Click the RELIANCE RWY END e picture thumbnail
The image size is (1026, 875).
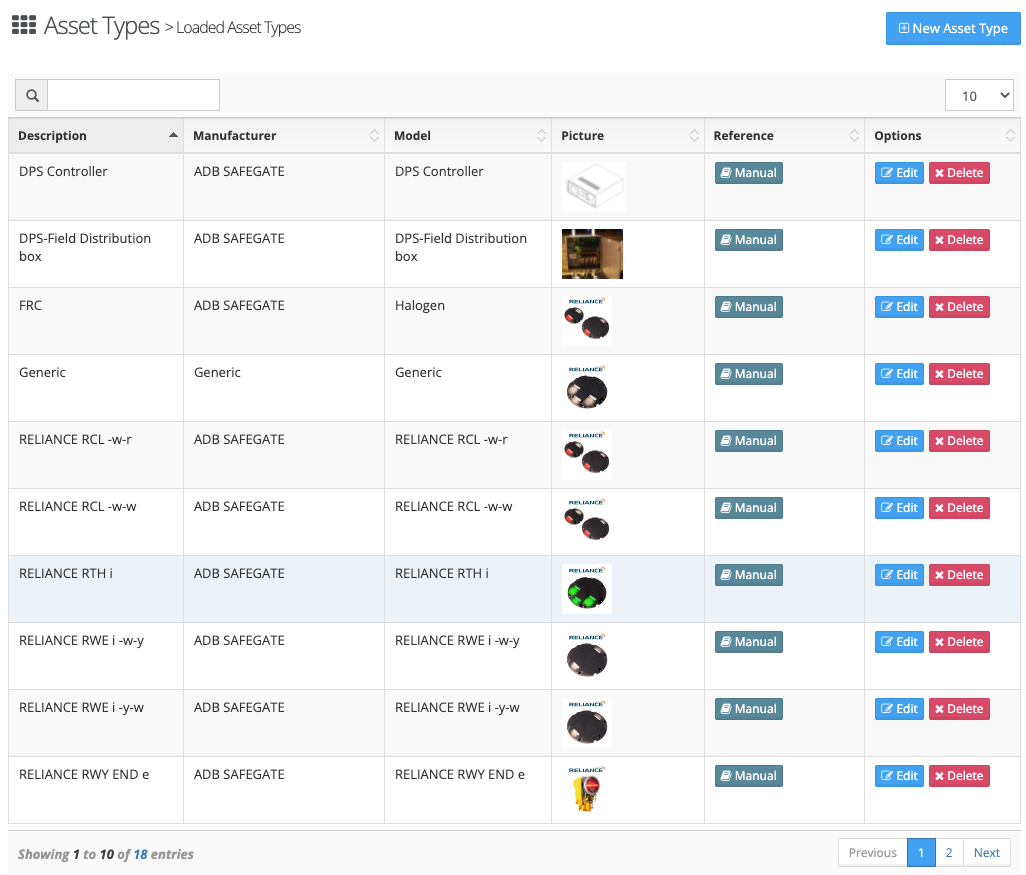(587, 790)
